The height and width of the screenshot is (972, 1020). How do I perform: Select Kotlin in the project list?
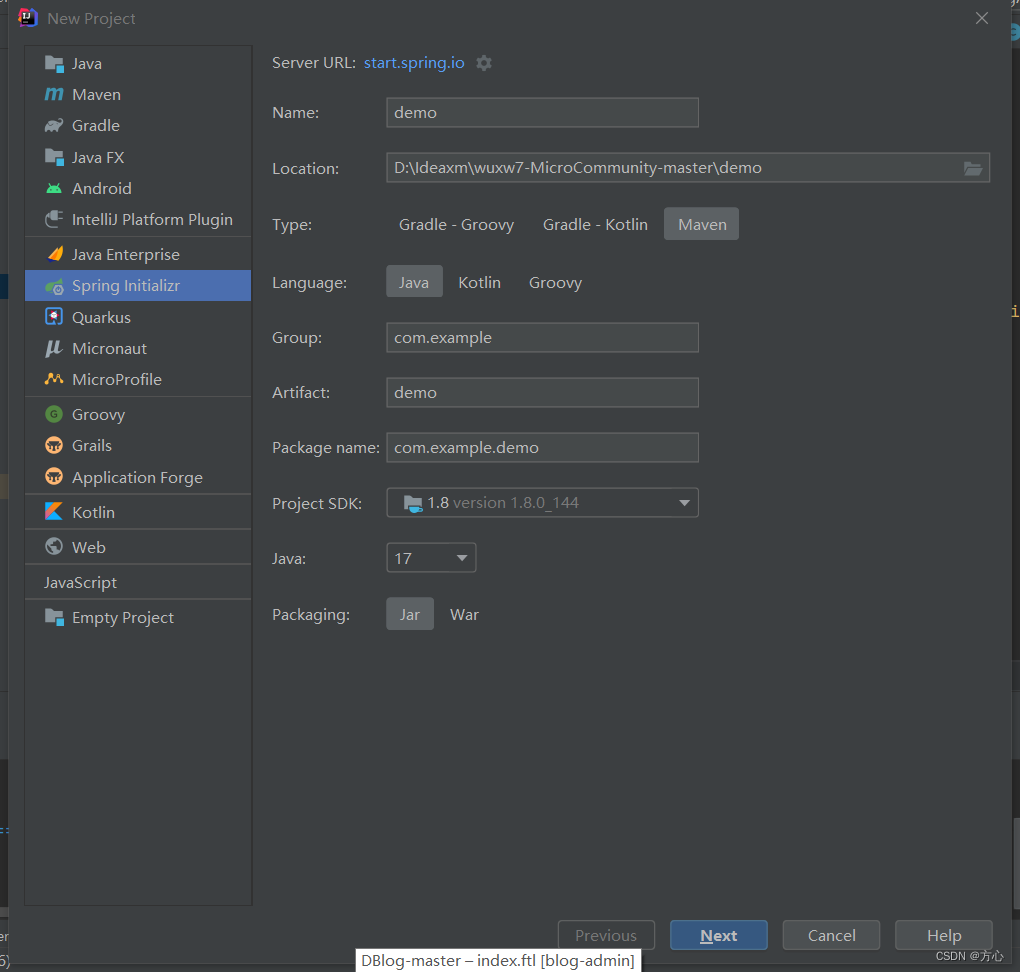138,512
